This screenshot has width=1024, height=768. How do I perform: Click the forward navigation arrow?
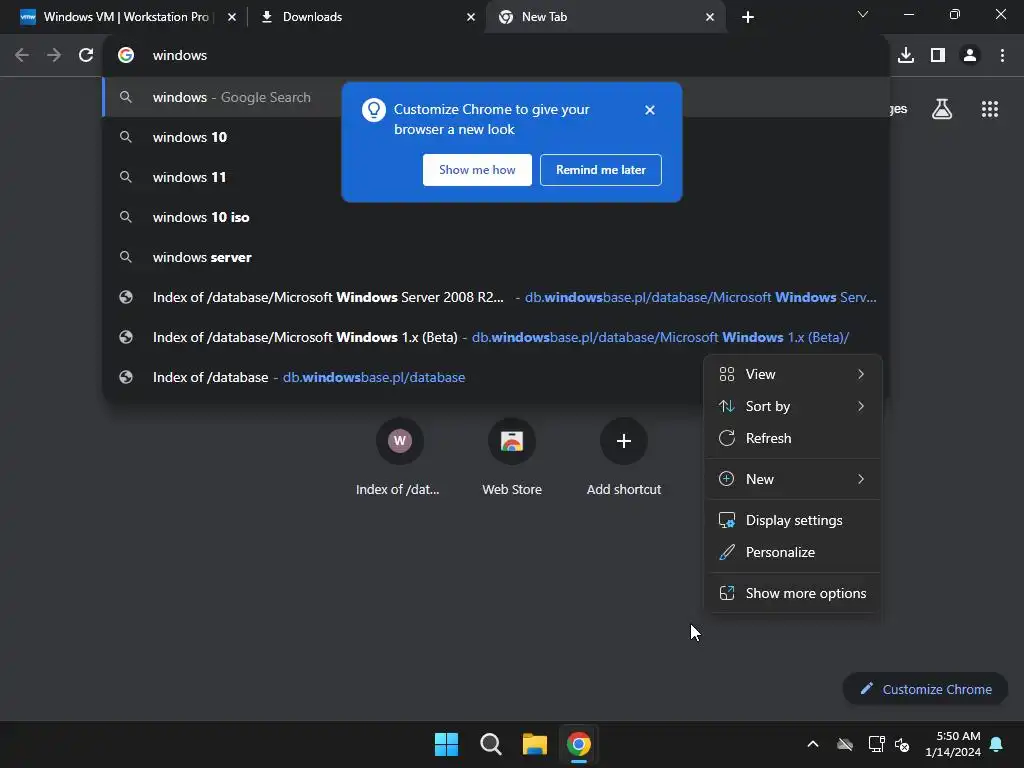tap(54, 55)
